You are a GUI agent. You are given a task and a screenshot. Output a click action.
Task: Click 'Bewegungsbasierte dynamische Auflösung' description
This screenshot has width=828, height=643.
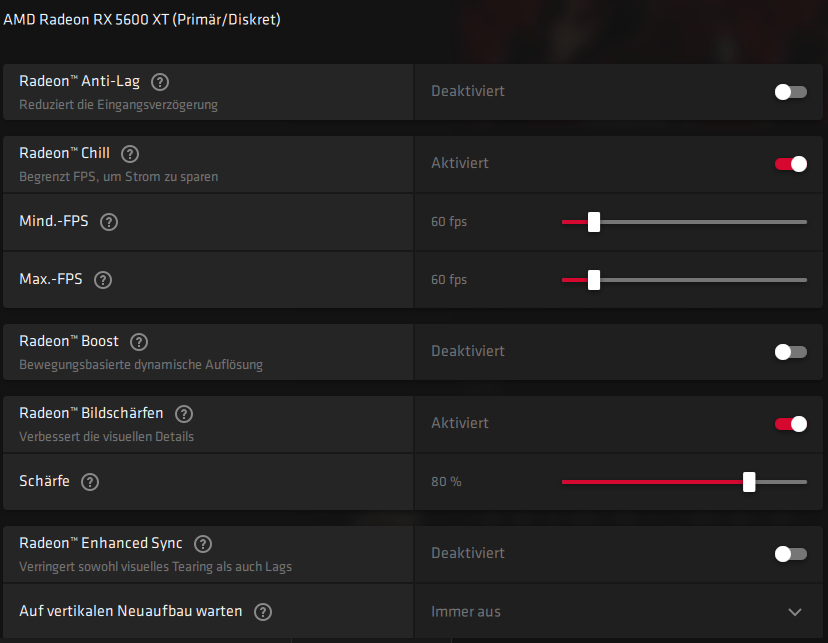pos(141,365)
